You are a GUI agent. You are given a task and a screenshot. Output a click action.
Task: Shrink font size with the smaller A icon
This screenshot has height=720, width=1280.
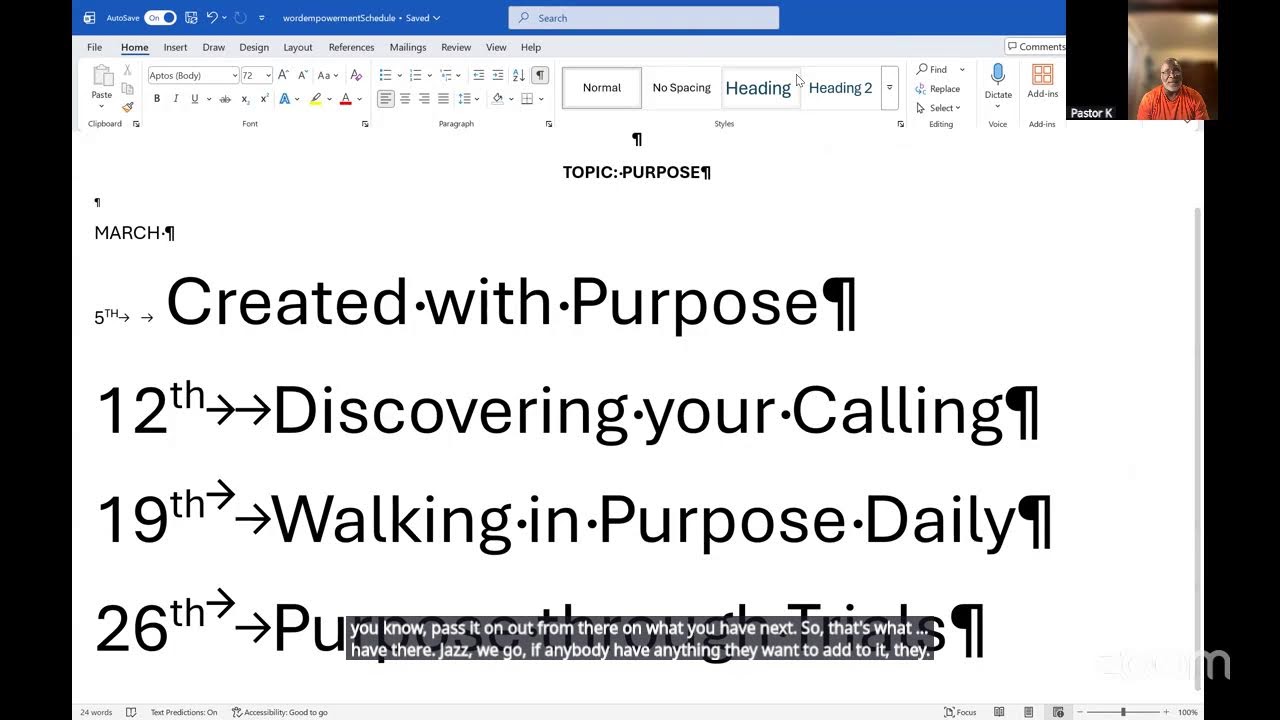(301, 75)
